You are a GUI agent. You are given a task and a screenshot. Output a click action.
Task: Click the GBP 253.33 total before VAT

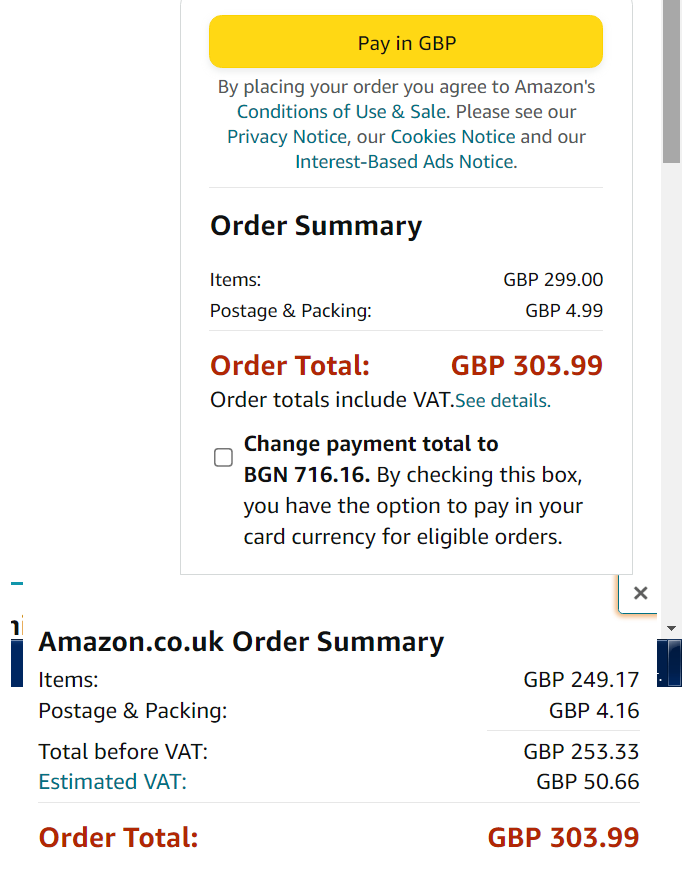pyautogui.click(x=581, y=752)
